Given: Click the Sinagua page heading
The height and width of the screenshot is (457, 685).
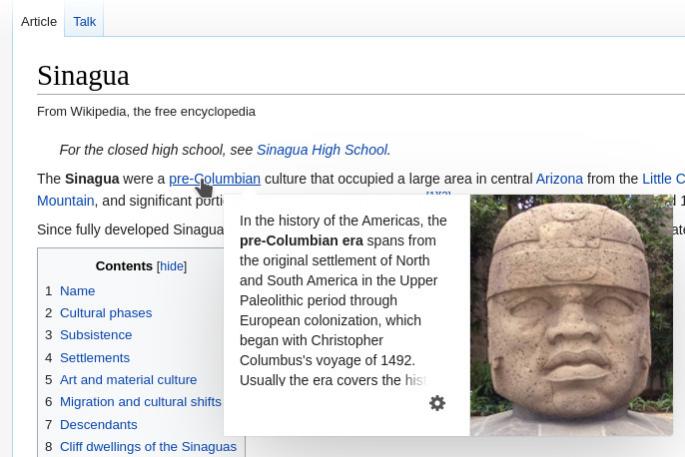Looking at the screenshot, I should coord(83,76).
